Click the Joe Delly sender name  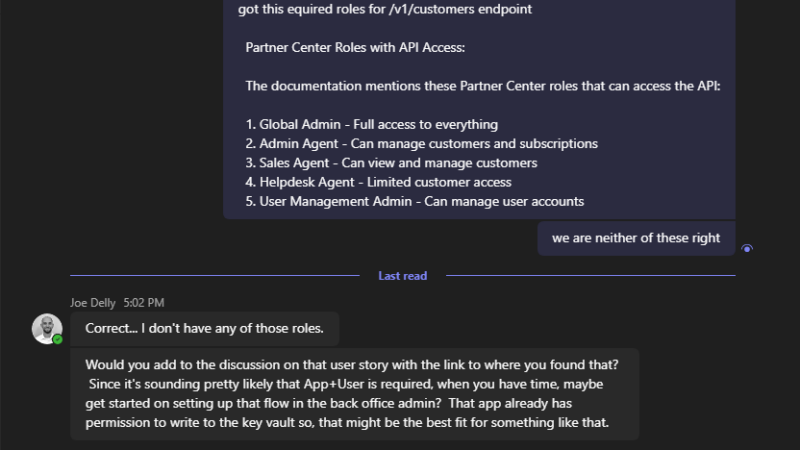[x=93, y=302]
